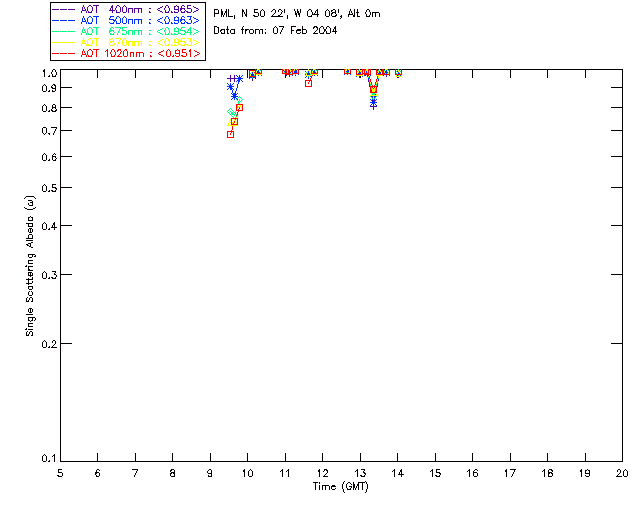This screenshot has height=512, width=640.
Task: Click the y-axis tick label 0.5
Action: [49, 188]
